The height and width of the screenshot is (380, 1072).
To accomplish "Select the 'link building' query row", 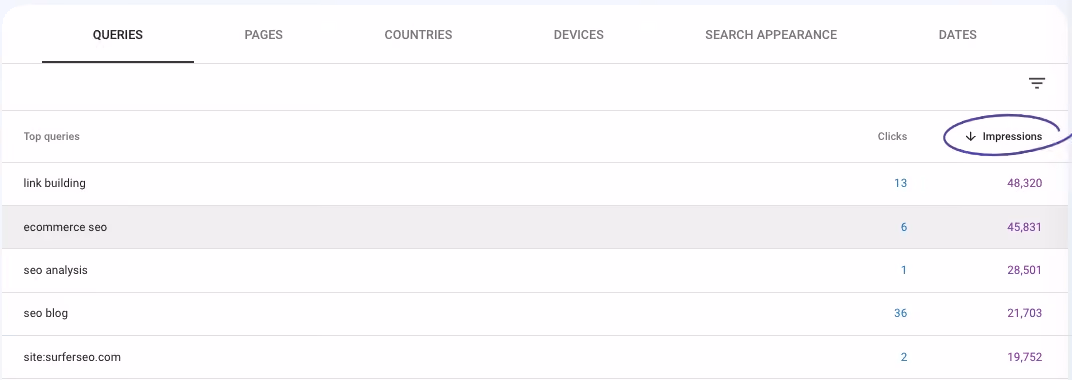I will 535,184.
